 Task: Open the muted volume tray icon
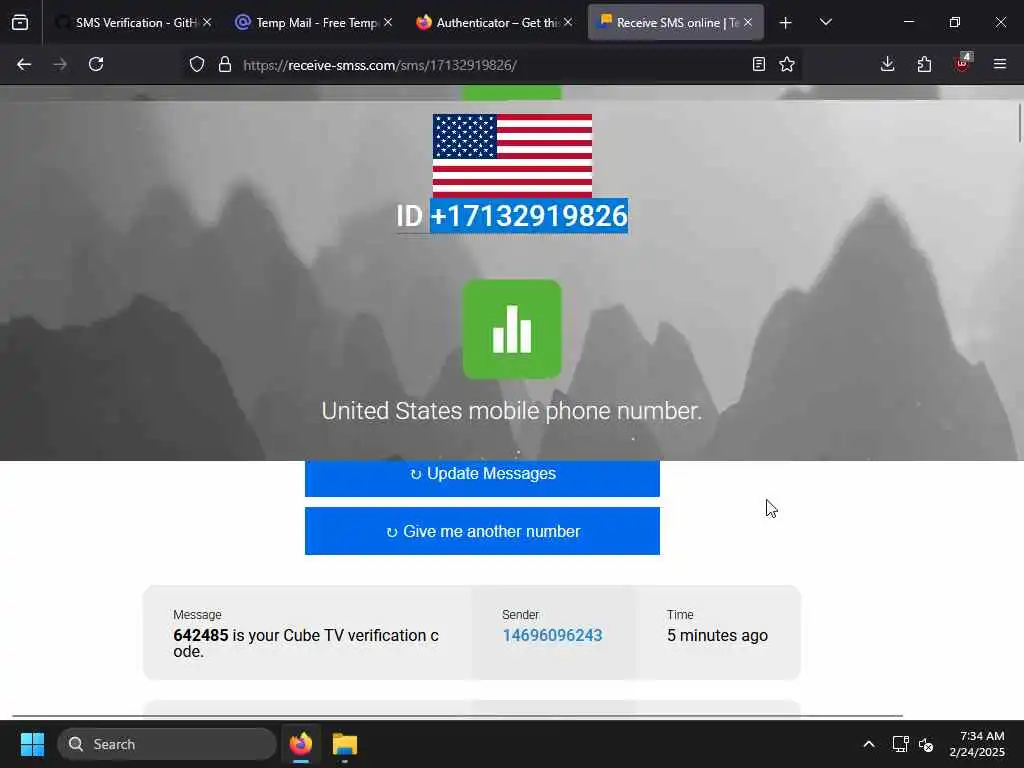(925, 744)
